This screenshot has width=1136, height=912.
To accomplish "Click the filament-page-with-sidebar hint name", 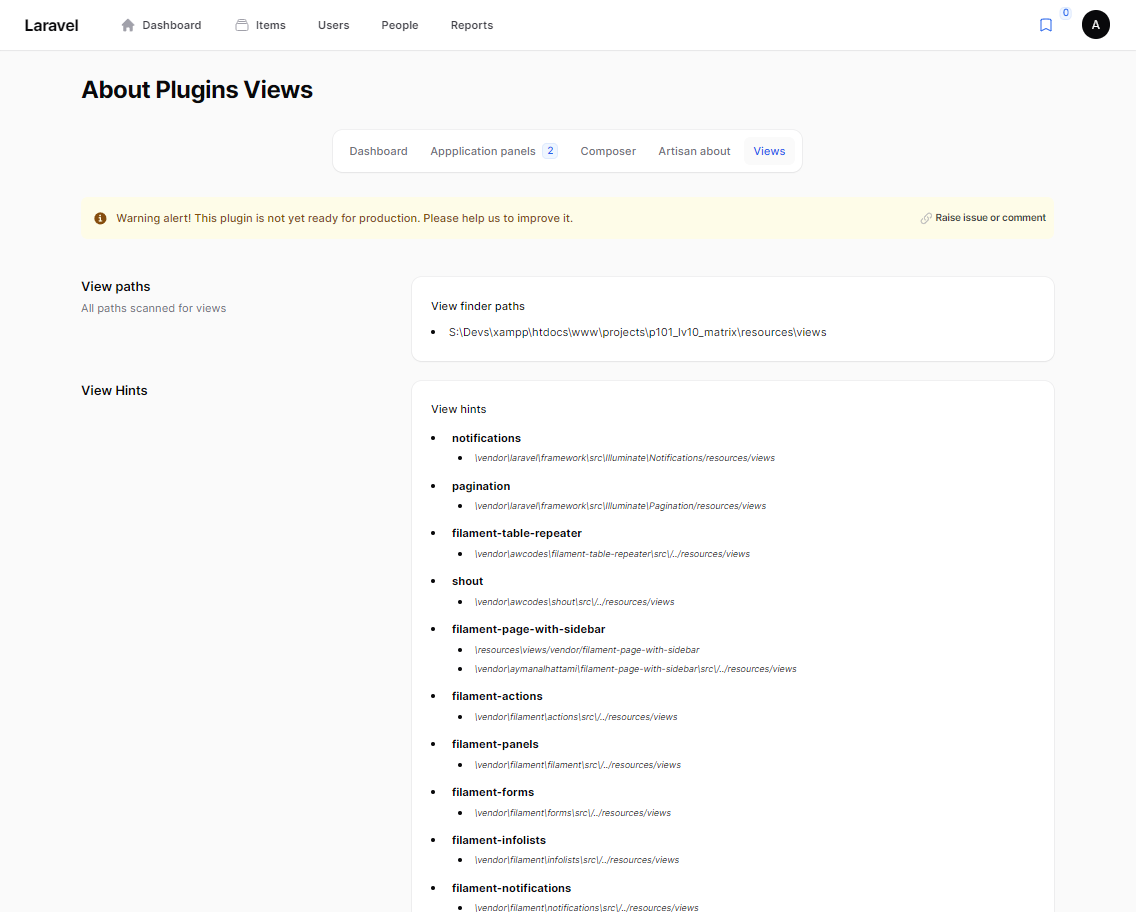I will pos(528,629).
